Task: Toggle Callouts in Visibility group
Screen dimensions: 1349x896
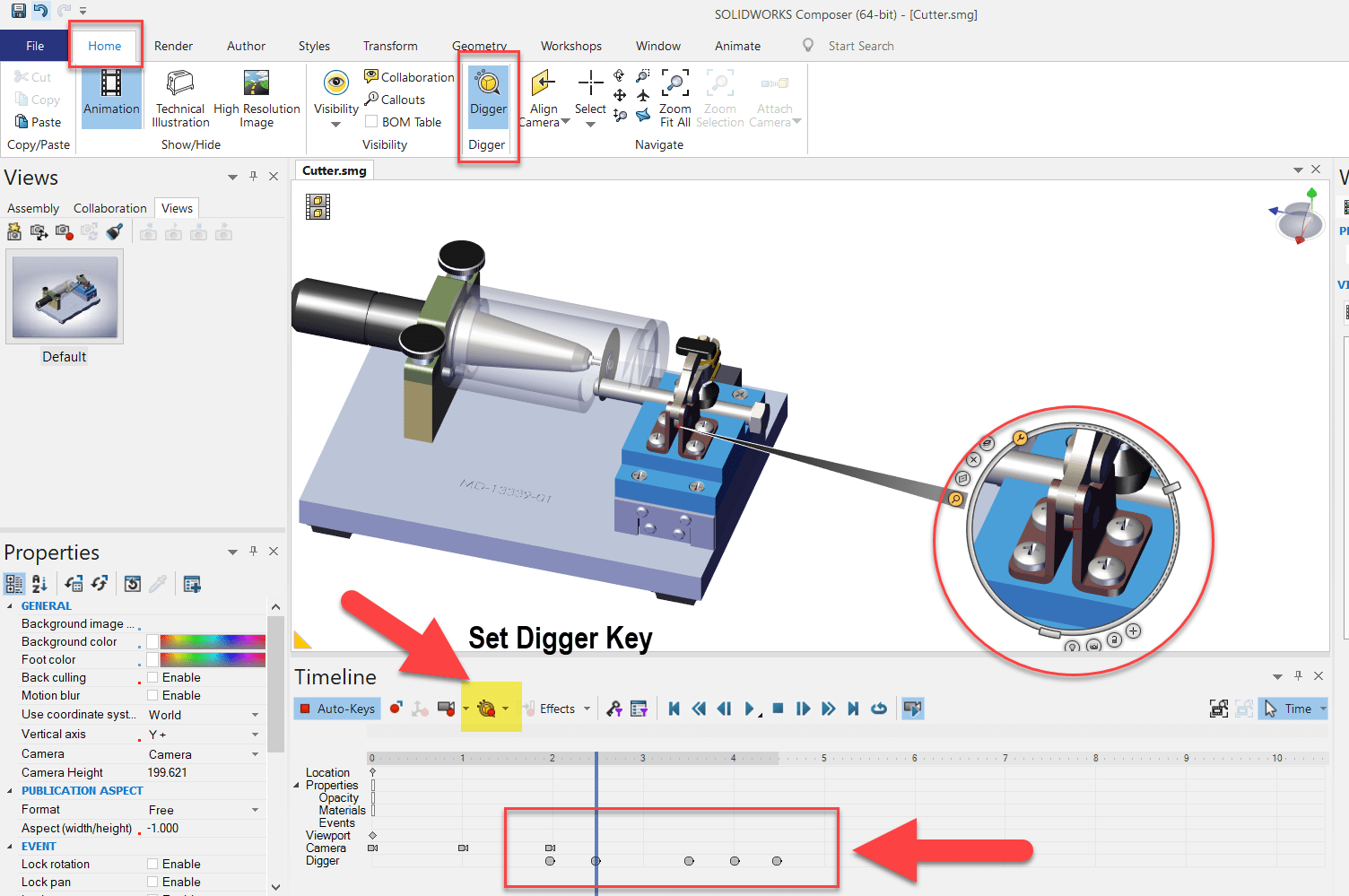Action: pyautogui.click(x=395, y=100)
